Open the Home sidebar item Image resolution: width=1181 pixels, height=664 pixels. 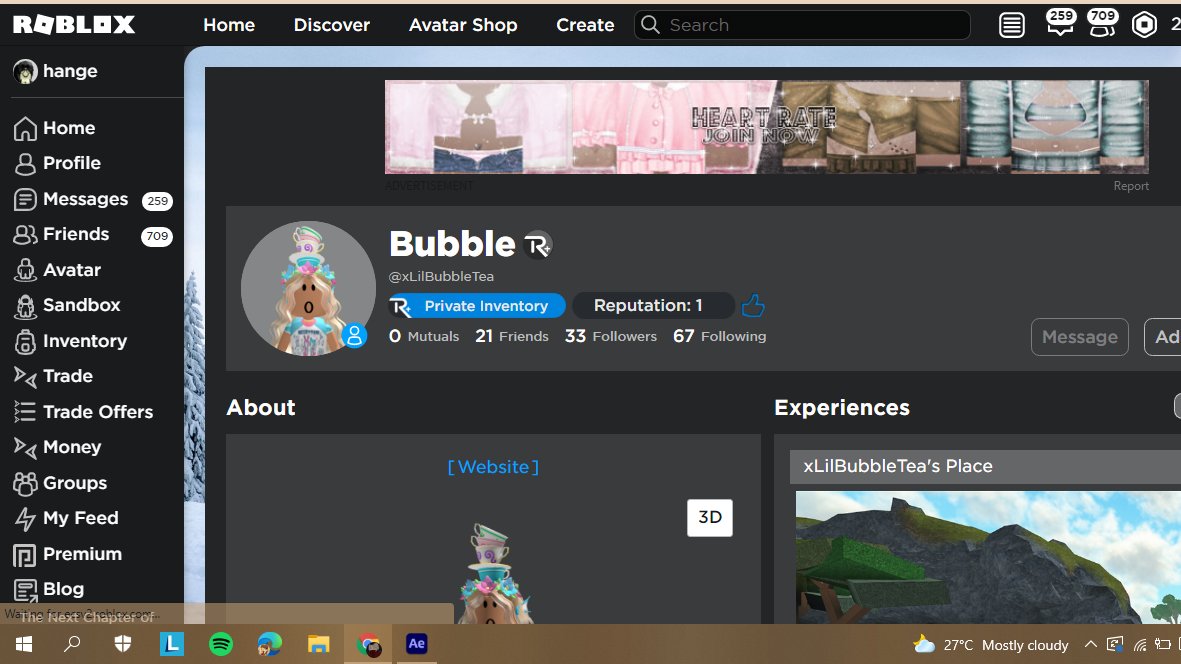[54, 128]
